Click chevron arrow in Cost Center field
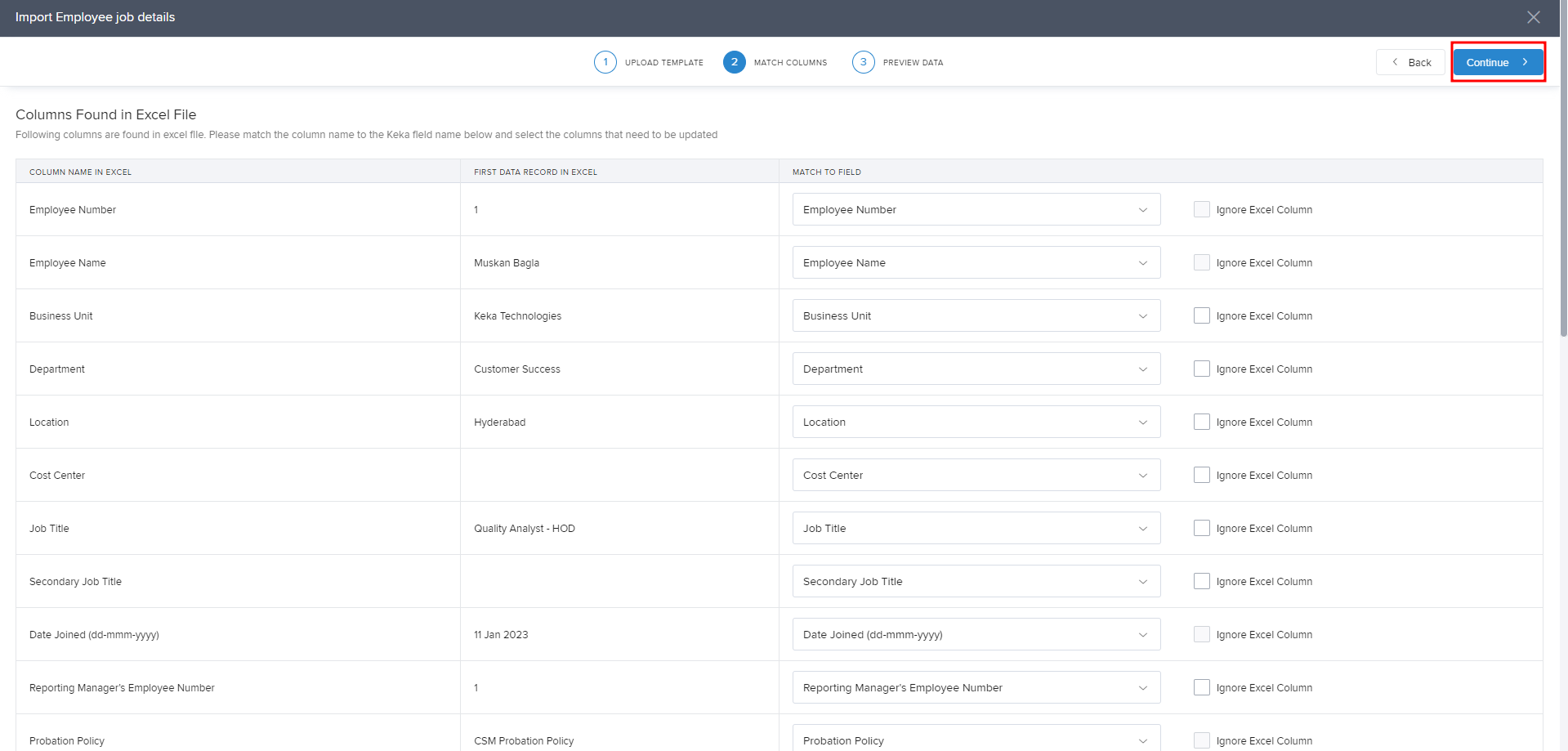This screenshot has height=751, width=1568. coord(1142,476)
